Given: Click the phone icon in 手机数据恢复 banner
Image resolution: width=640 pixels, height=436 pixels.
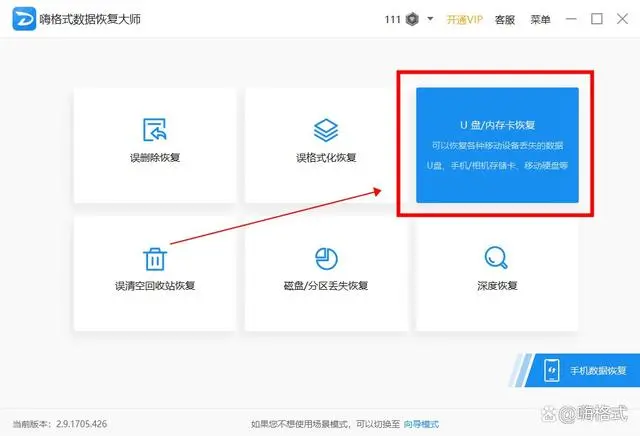Looking at the screenshot, I should 552,370.
